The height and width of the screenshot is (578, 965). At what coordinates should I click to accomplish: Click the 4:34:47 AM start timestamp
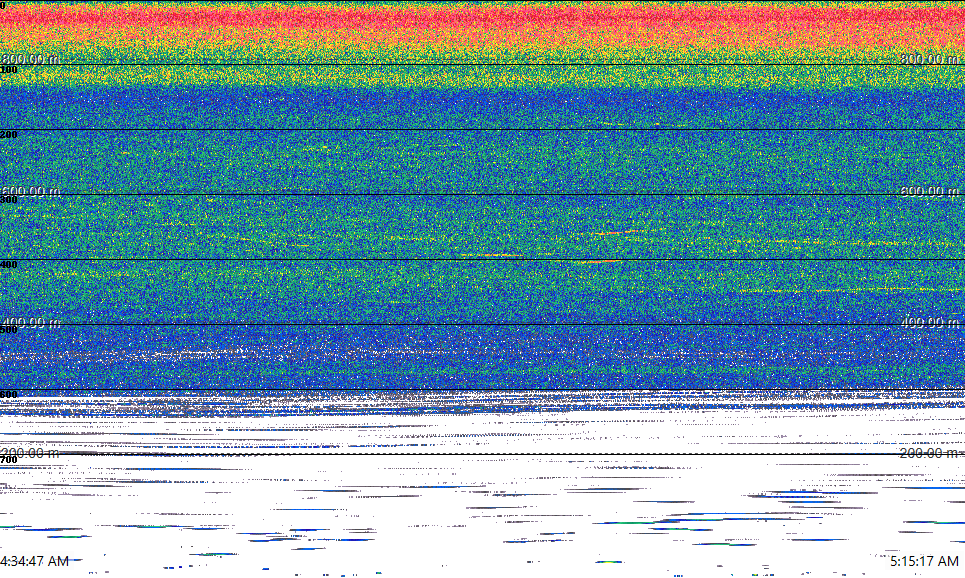click(x=36, y=561)
